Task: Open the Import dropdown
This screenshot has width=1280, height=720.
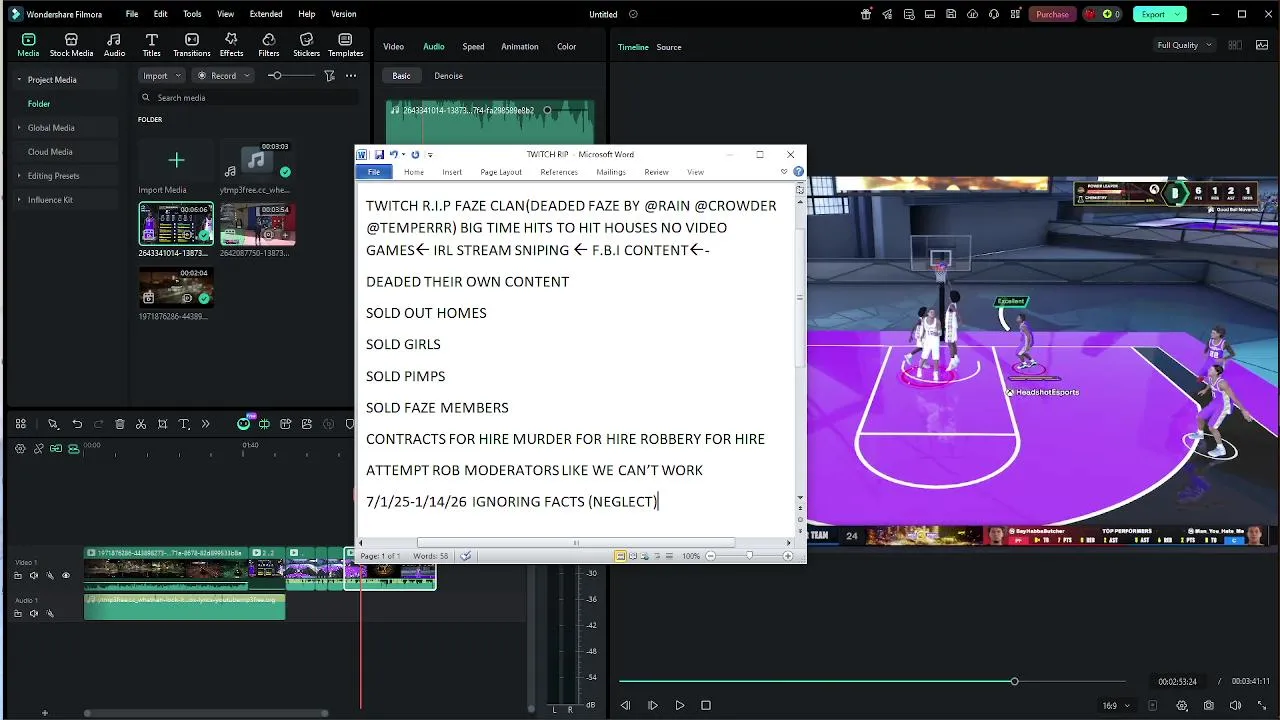Action: click(162, 76)
